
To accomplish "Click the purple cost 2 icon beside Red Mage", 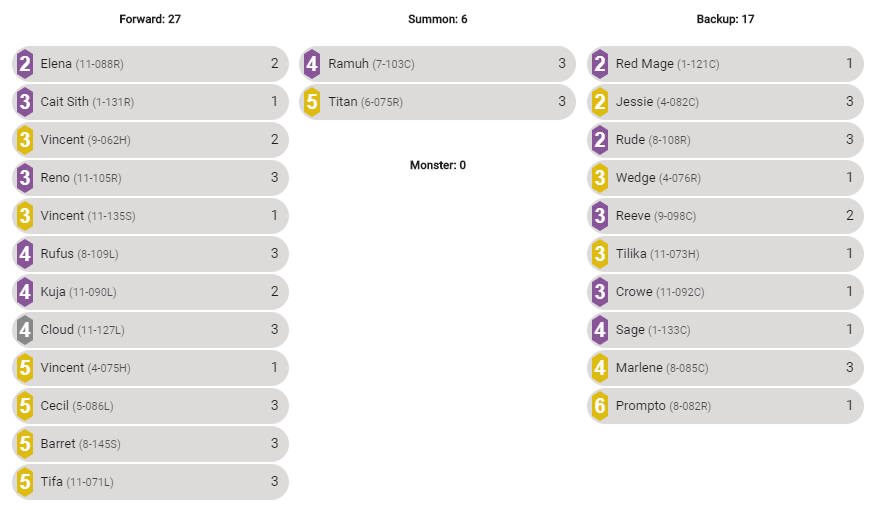I will point(600,64).
